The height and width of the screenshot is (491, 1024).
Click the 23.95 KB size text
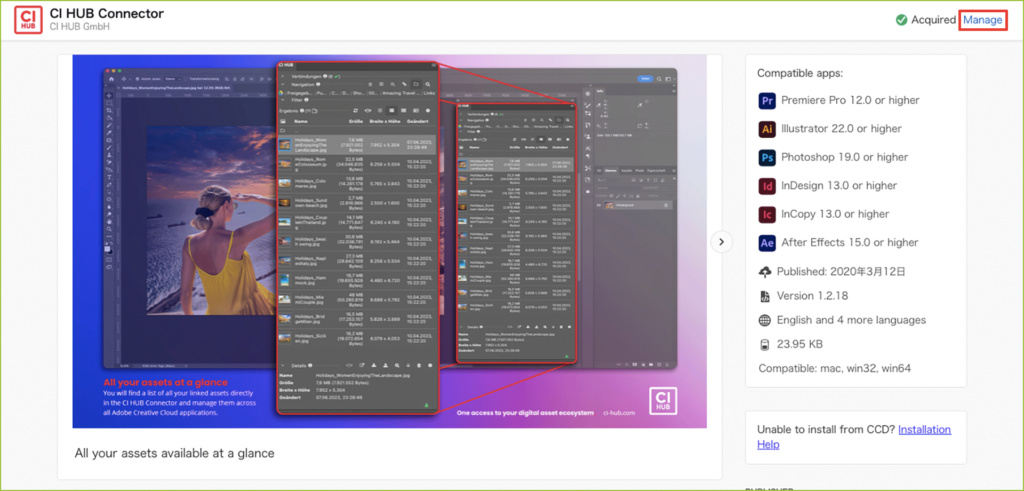[799, 344]
